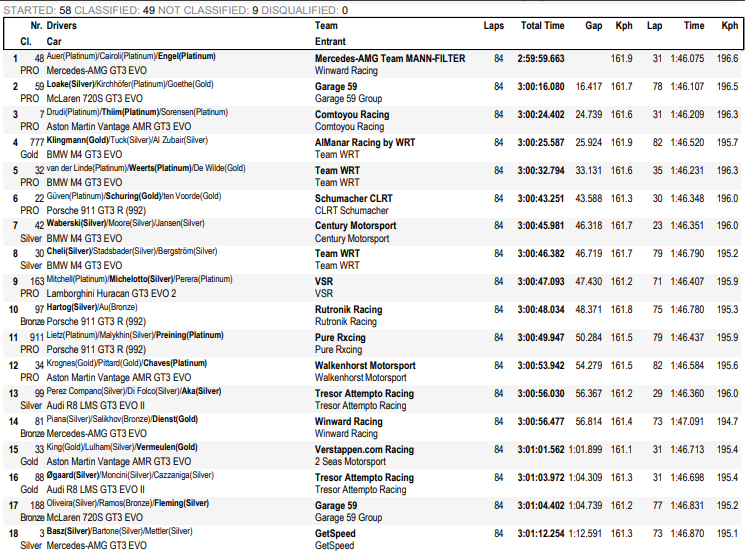745x551 pixels.
Task: Click team name Comtoyou Racing in bold
Action: [352, 114]
